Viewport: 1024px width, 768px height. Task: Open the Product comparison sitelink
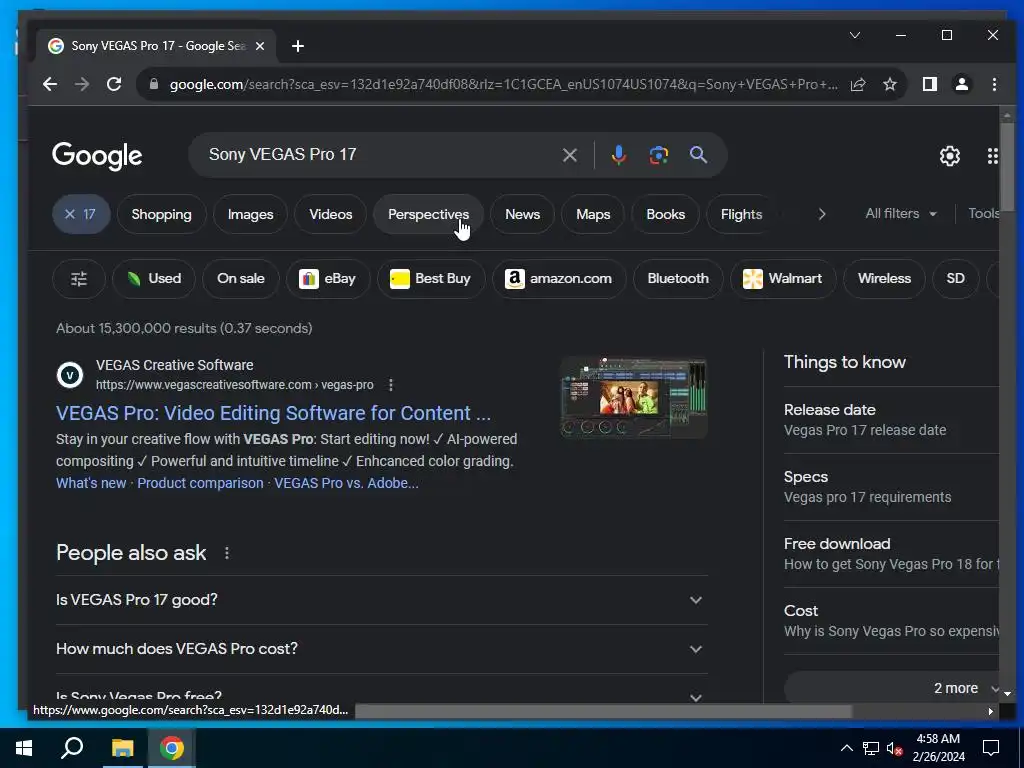(200, 483)
